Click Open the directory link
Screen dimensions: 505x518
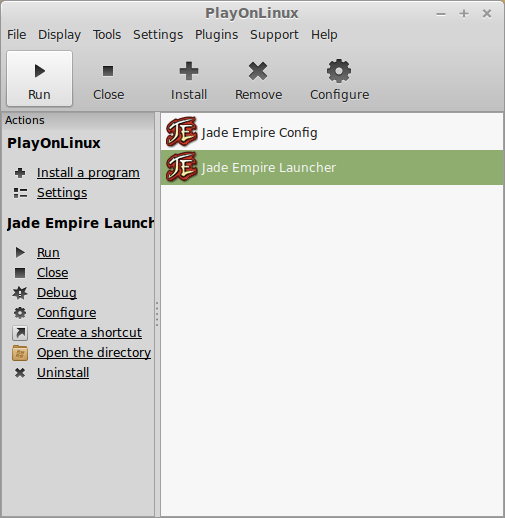[94, 353]
